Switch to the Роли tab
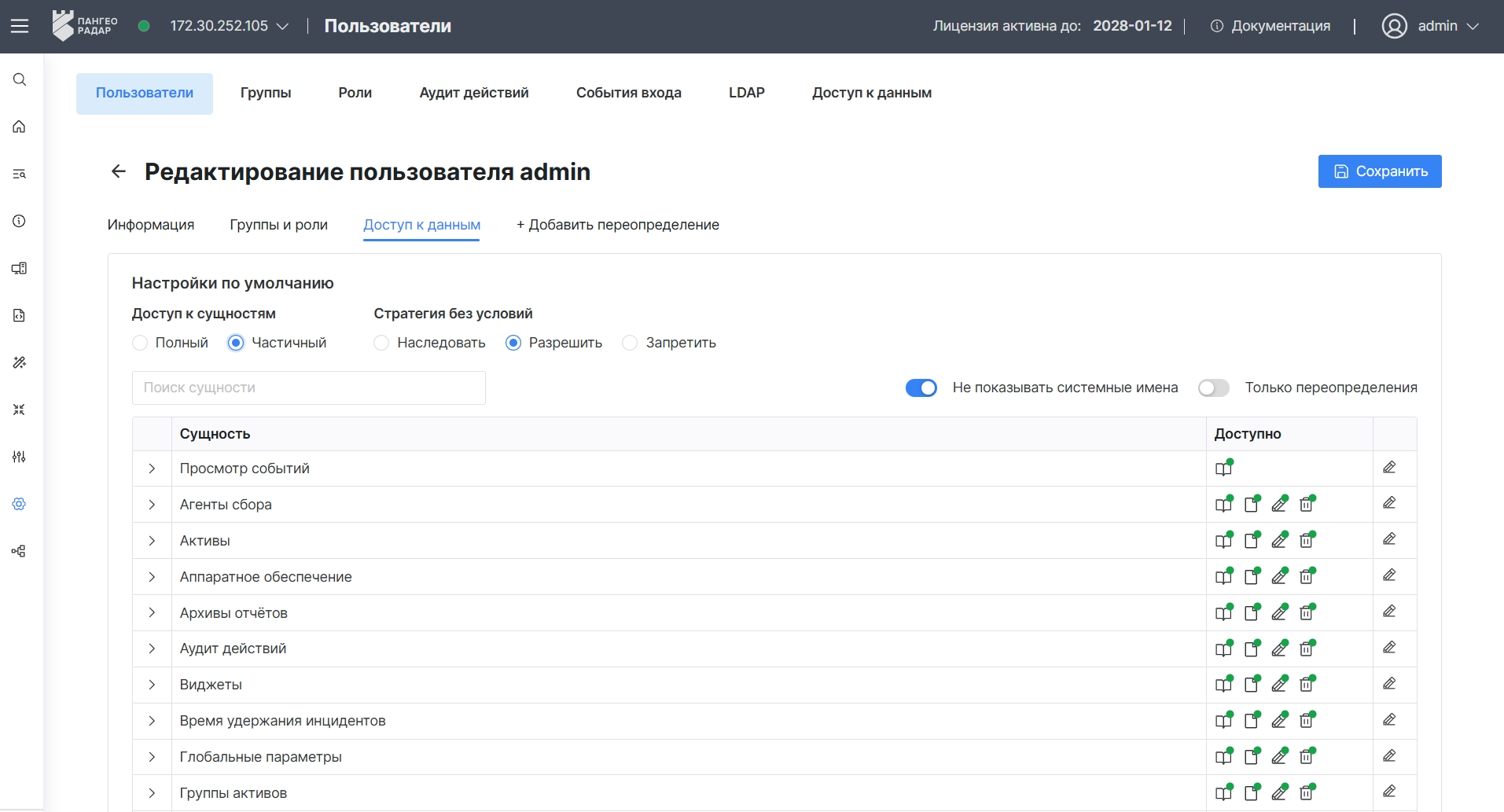The image size is (1504, 812). (355, 93)
